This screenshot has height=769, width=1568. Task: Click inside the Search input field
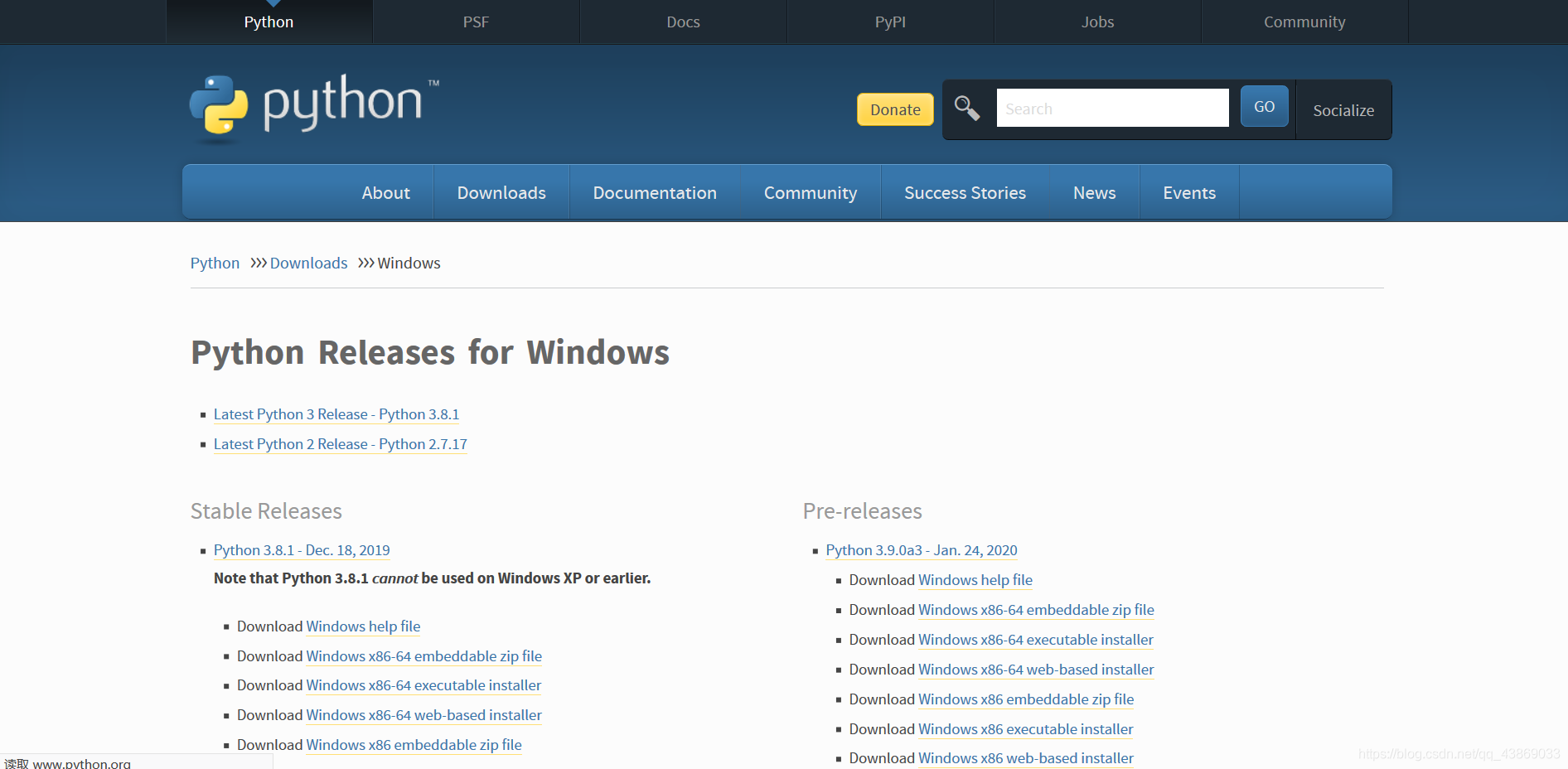coord(1112,108)
